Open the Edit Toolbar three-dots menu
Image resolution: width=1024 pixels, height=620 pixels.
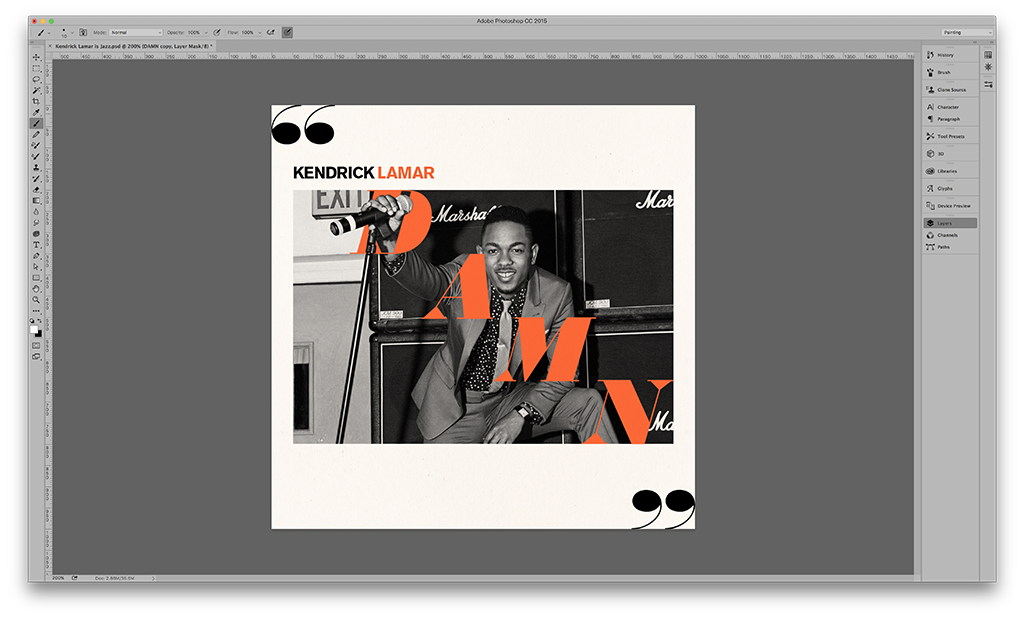coord(37,311)
